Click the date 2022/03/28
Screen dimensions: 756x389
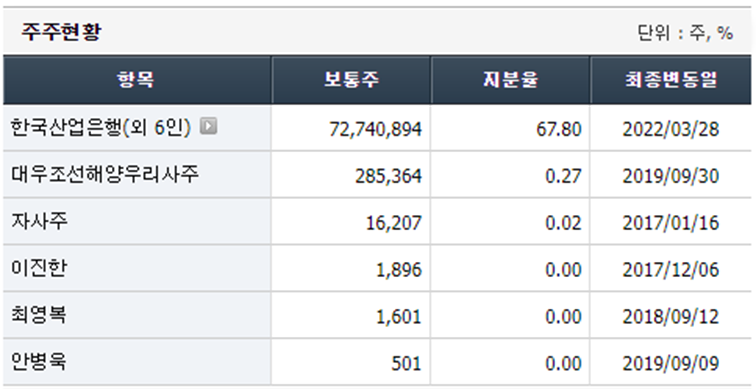coord(671,129)
